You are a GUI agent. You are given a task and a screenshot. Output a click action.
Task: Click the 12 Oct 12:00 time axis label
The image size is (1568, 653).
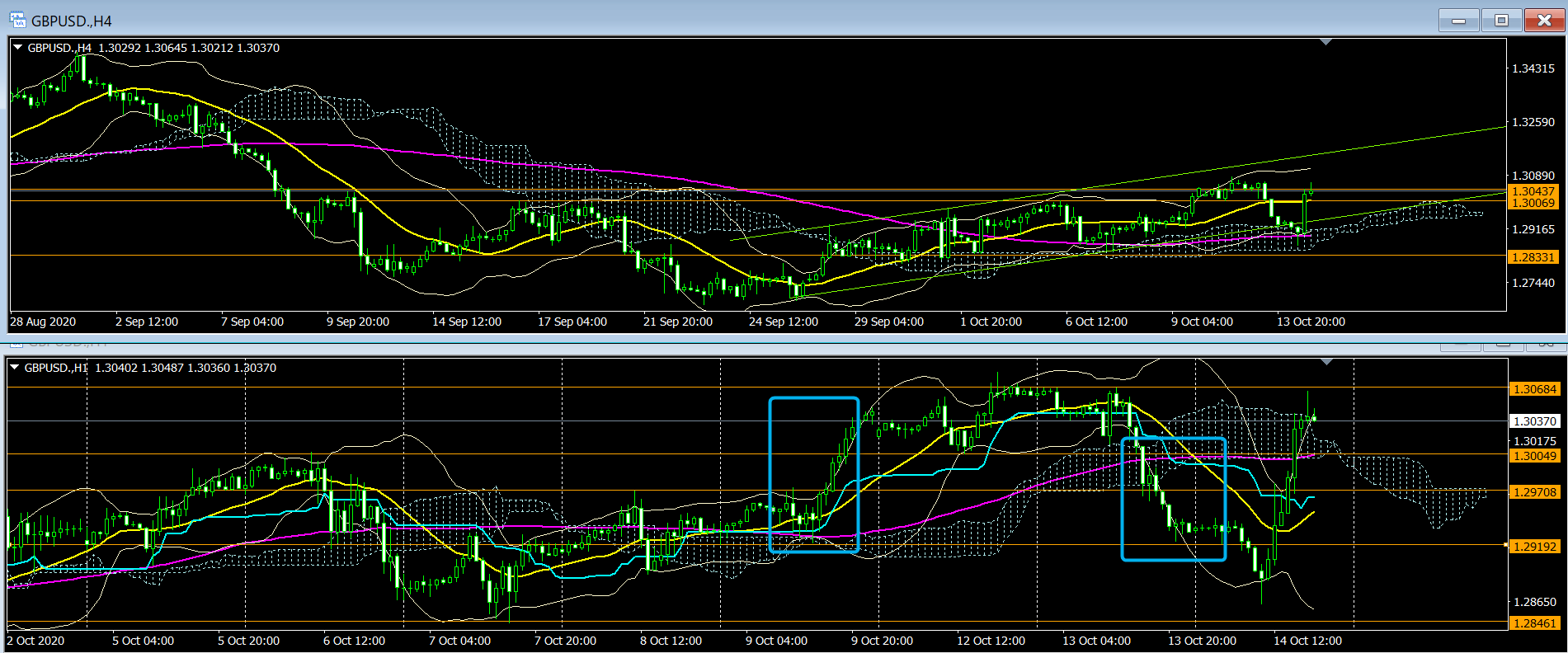tap(991, 641)
